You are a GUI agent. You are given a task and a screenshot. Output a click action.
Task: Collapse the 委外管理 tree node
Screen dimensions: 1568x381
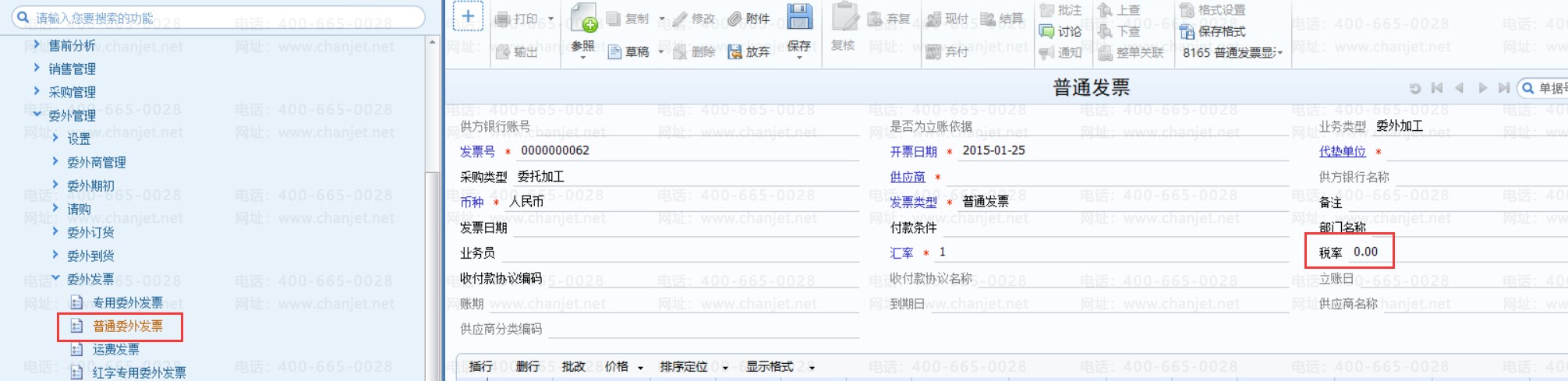pos(37,115)
